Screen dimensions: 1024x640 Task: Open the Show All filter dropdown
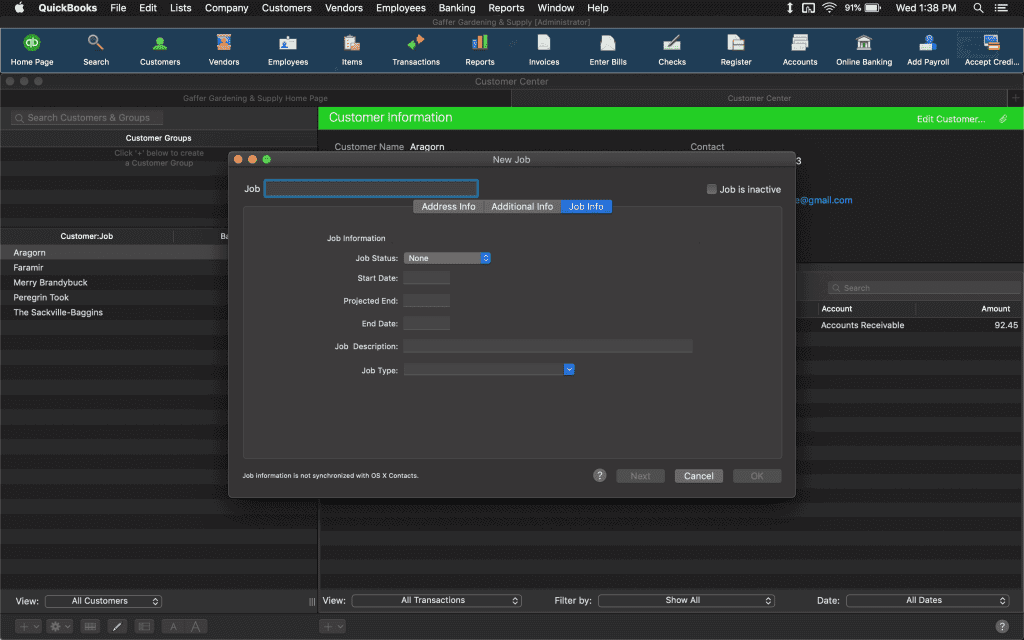[x=686, y=600]
